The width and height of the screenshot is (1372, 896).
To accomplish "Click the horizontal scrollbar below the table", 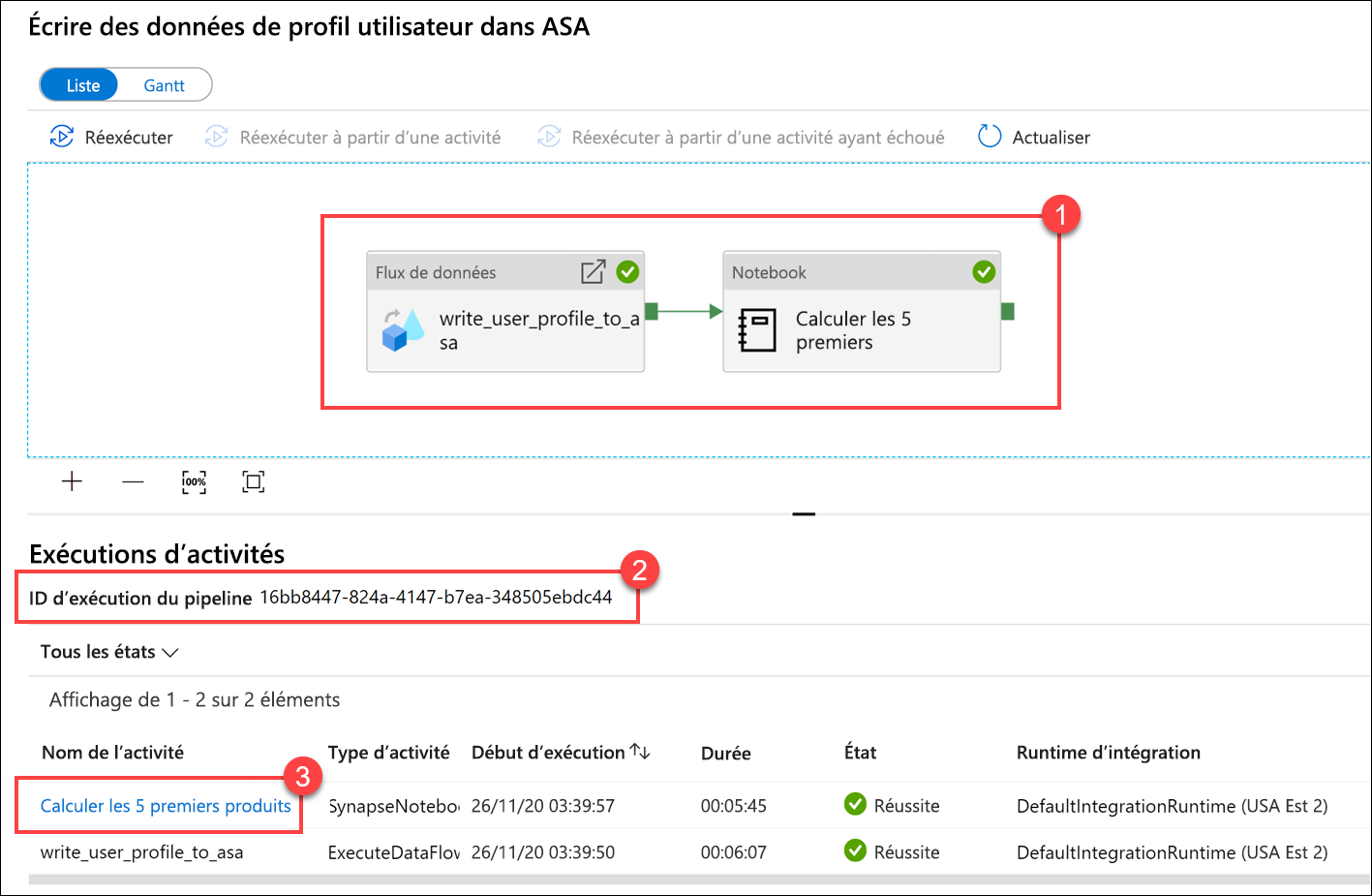I will click(x=699, y=880).
